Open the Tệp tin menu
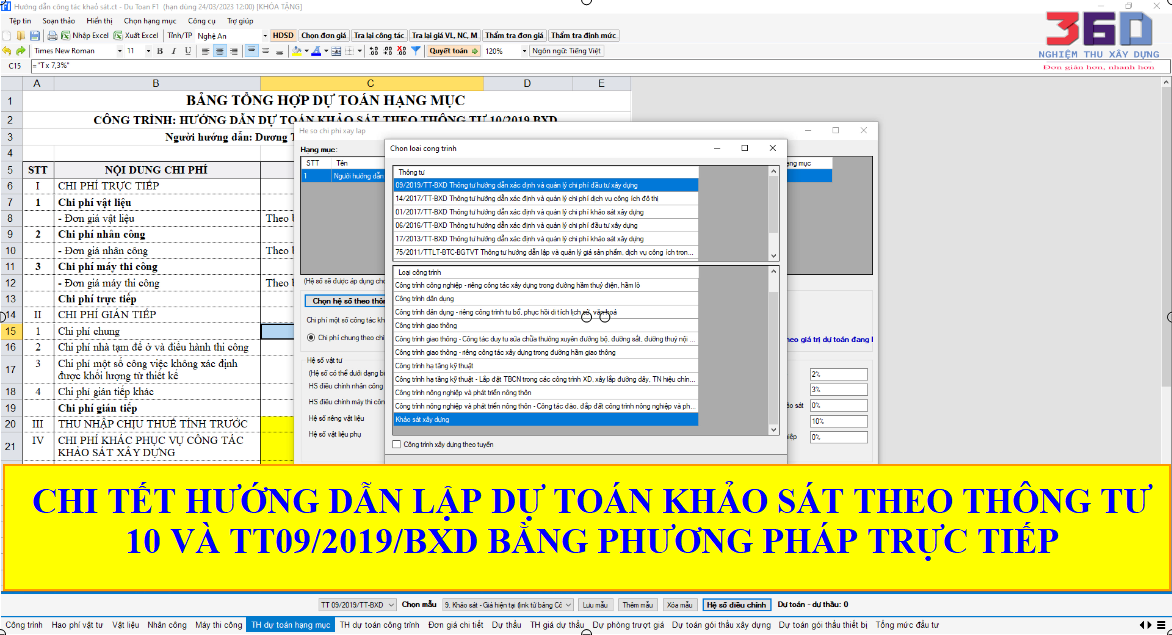The image size is (1172, 635). [20, 21]
